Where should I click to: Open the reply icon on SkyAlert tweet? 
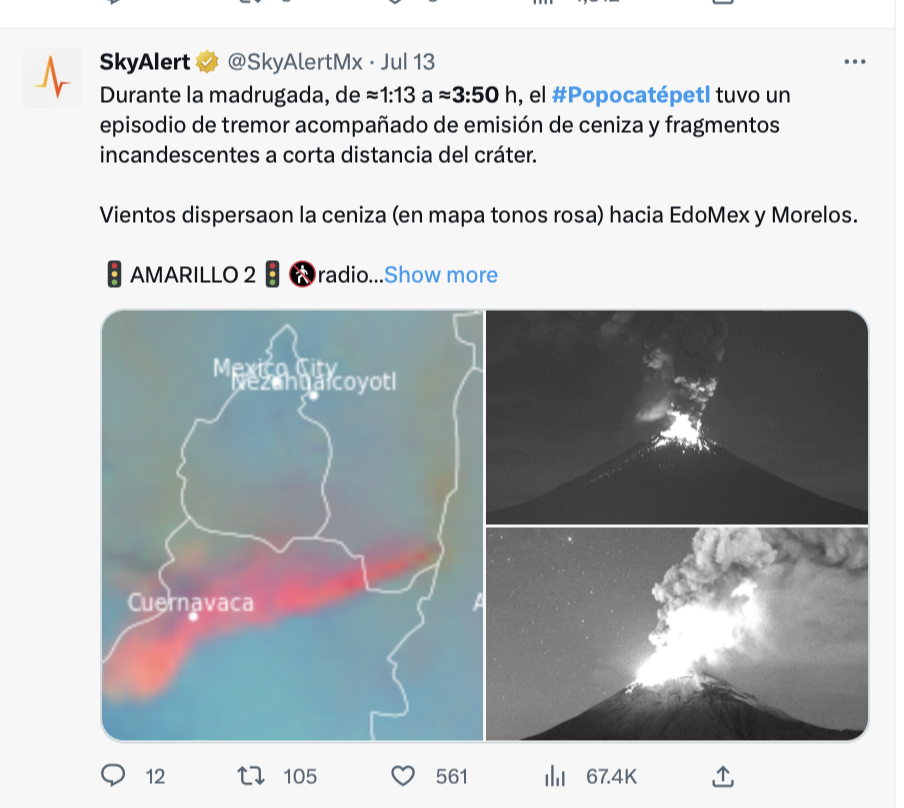tap(113, 775)
